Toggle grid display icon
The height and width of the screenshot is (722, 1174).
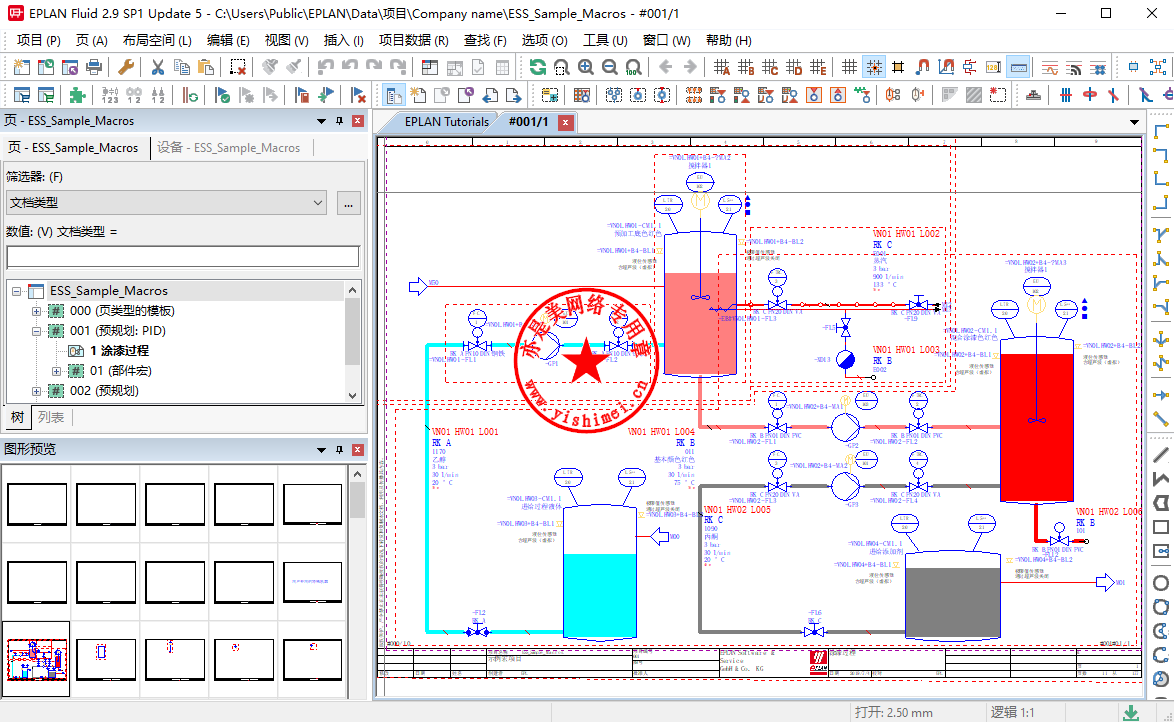pos(849,67)
